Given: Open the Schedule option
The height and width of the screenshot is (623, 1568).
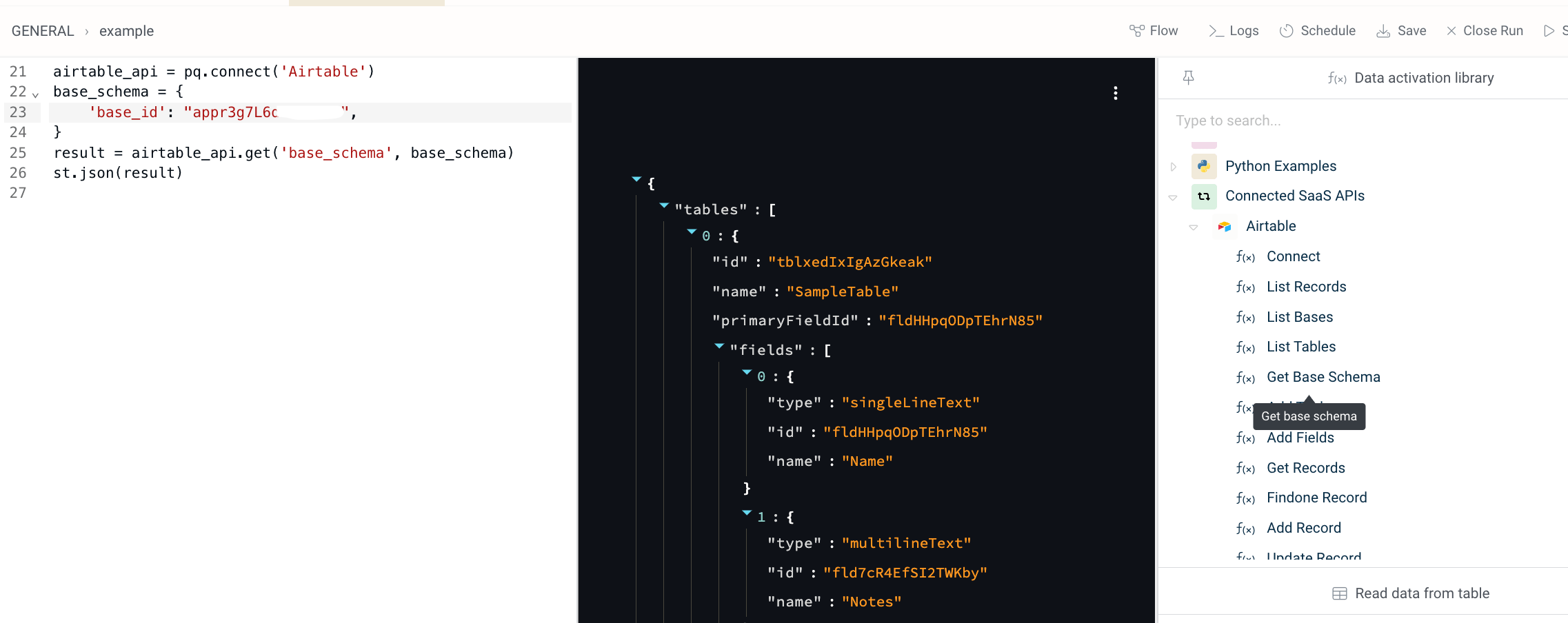Looking at the screenshot, I should tap(1318, 31).
